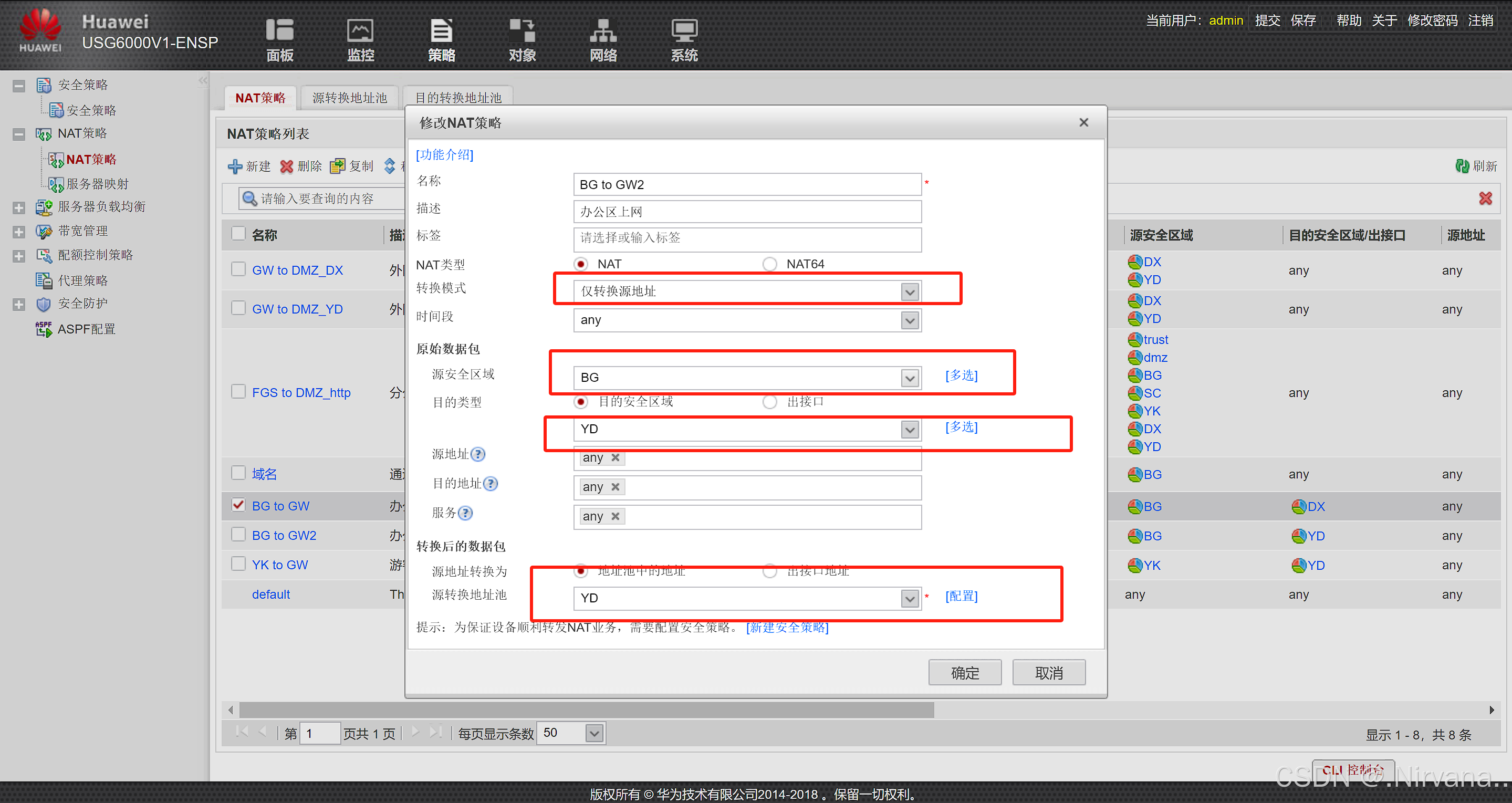The width and height of the screenshot is (1512, 803).
Task: Click the scrollbar right arrow
Action: tap(1492, 710)
